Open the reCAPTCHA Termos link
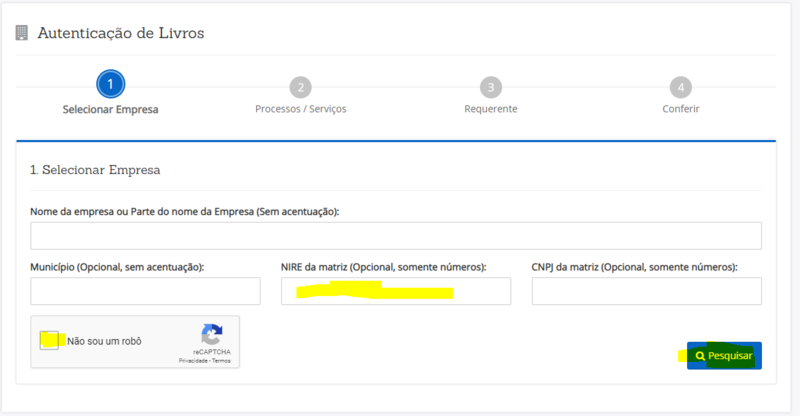This screenshot has height=416, width=800. (221, 361)
